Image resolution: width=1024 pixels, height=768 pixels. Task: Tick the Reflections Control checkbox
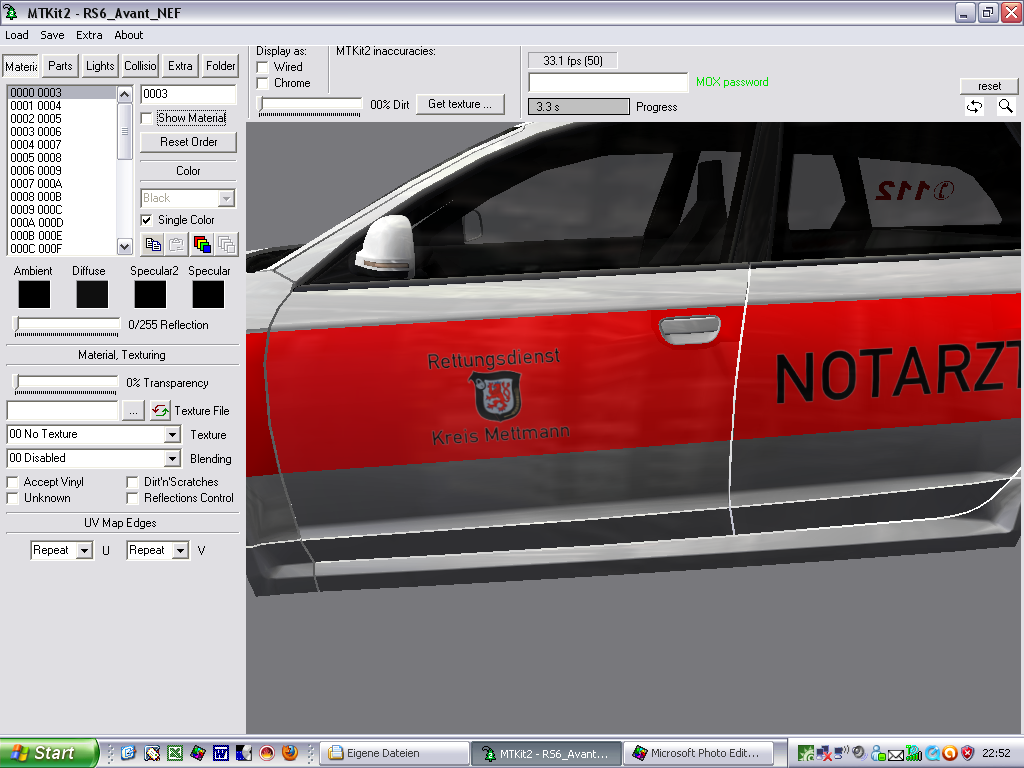(133, 498)
